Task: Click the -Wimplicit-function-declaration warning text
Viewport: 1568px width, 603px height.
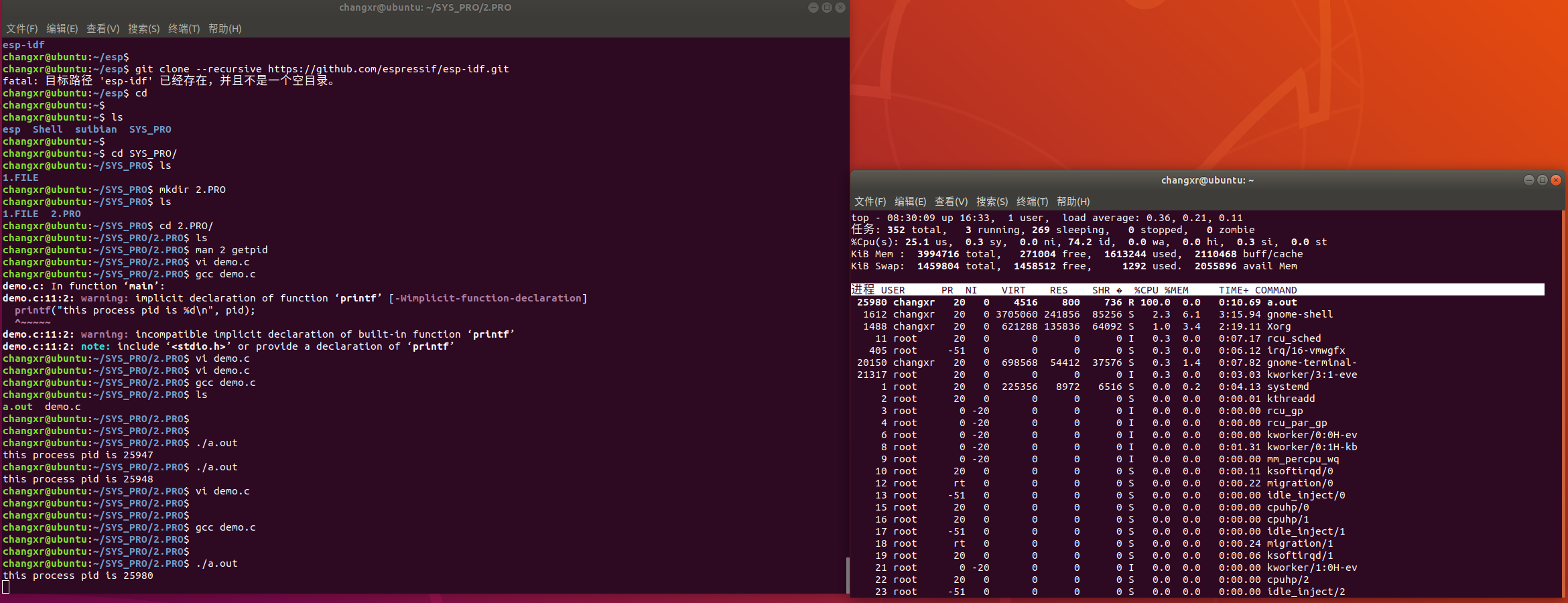Action: click(x=488, y=298)
